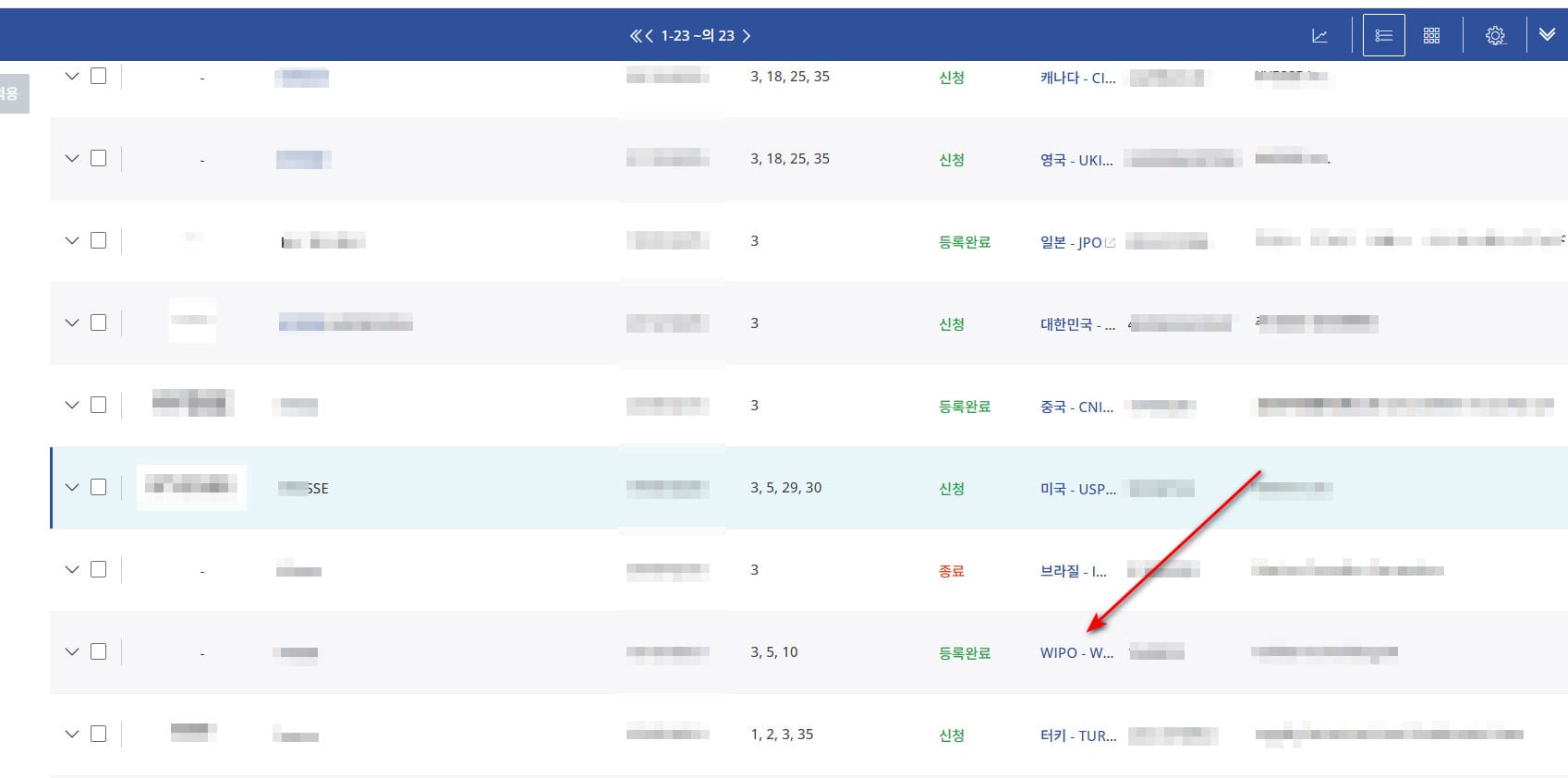Image resolution: width=1568 pixels, height=778 pixels.
Task: Open the 브라질 - I... office link
Action: tap(1073, 571)
